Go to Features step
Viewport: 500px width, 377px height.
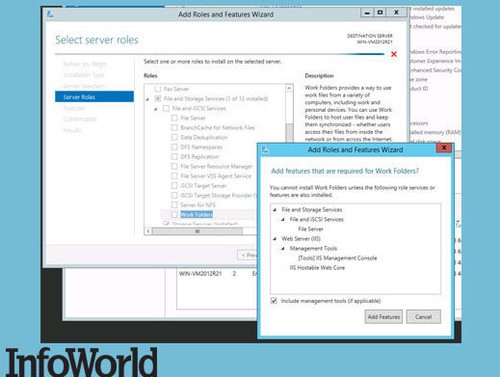[x=74, y=108]
